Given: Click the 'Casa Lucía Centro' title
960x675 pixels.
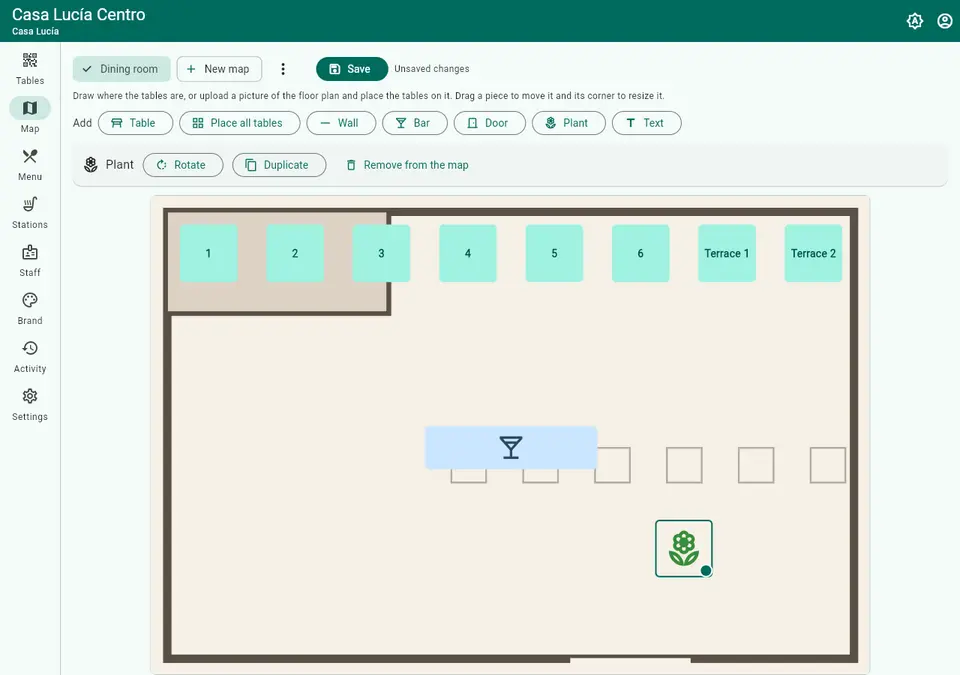Looking at the screenshot, I should (78, 15).
